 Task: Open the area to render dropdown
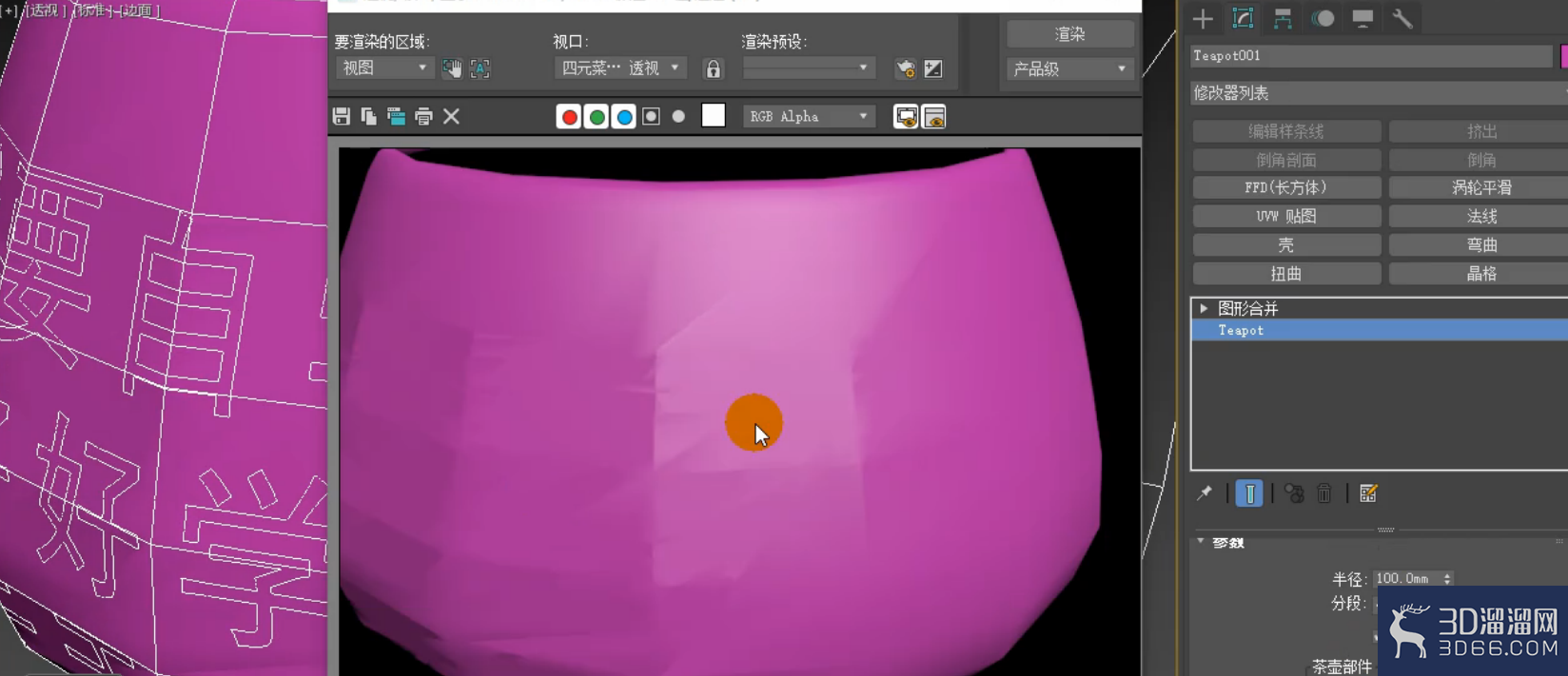(x=384, y=68)
